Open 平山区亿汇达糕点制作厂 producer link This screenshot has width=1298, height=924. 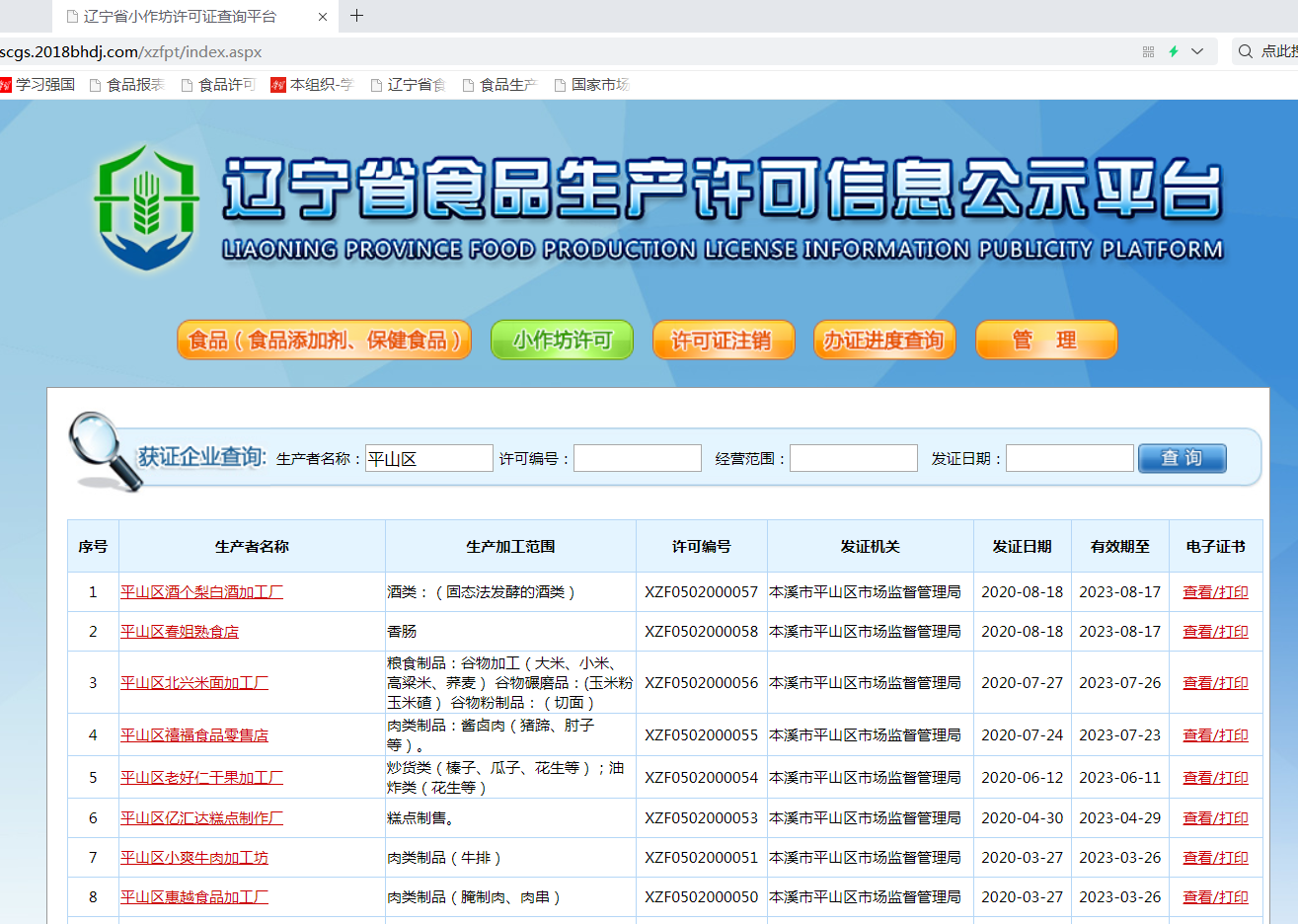(x=201, y=818)
